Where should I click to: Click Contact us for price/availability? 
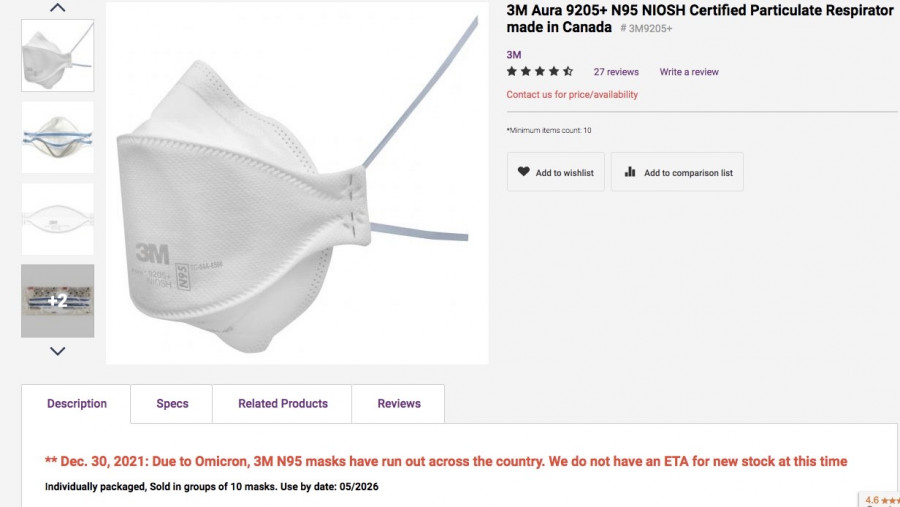[x=572, y=95]
